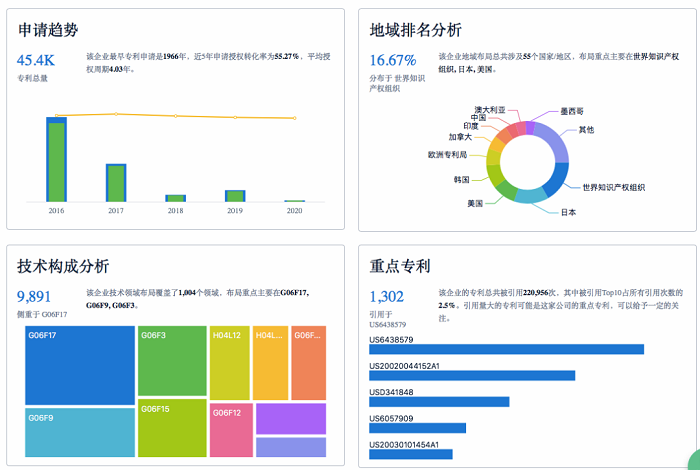Click the 16.67% region share figure
Viewport: 700px width, 470px height.
click(x=392, y=60)
